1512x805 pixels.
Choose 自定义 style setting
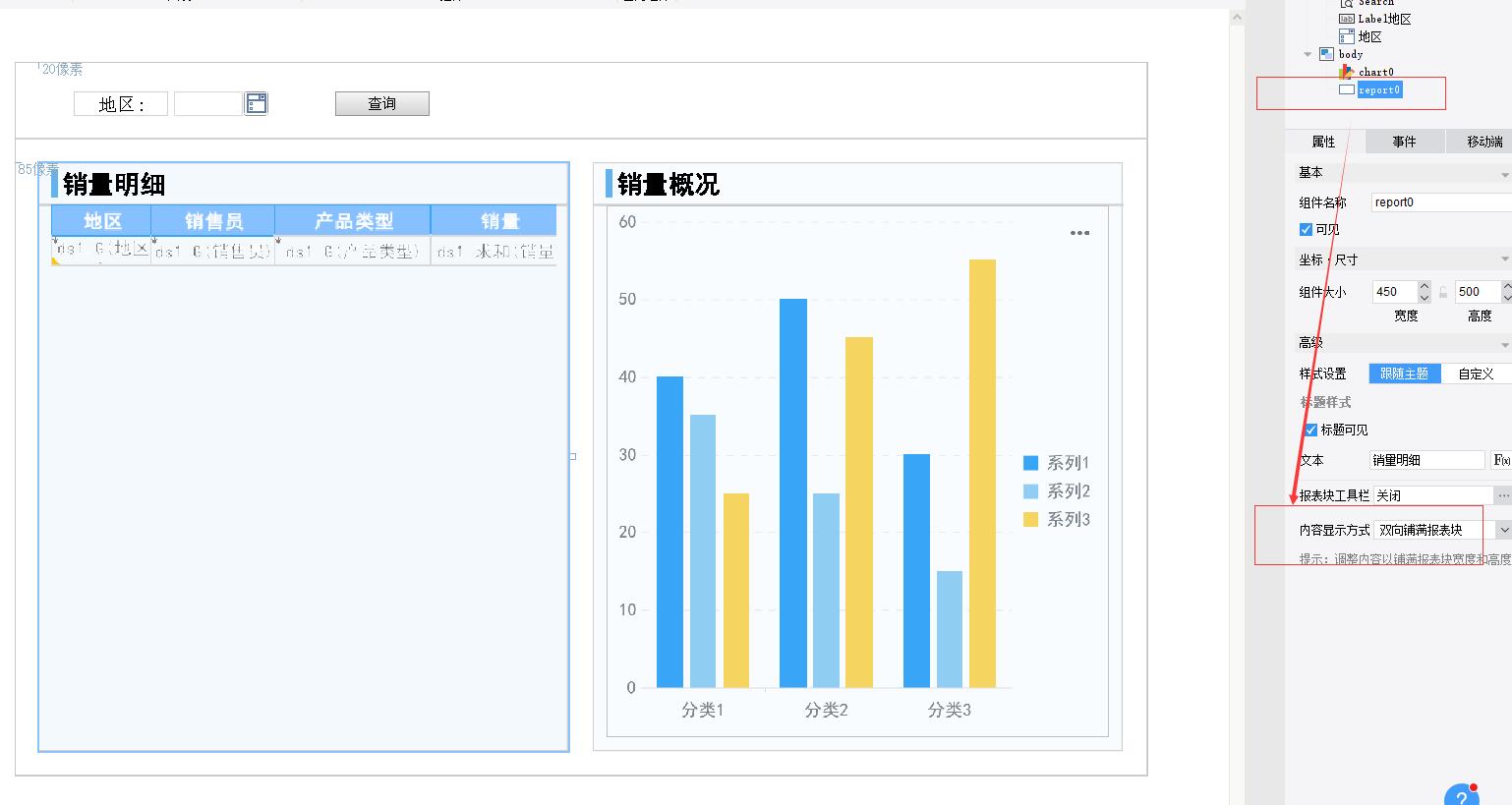1476,374
